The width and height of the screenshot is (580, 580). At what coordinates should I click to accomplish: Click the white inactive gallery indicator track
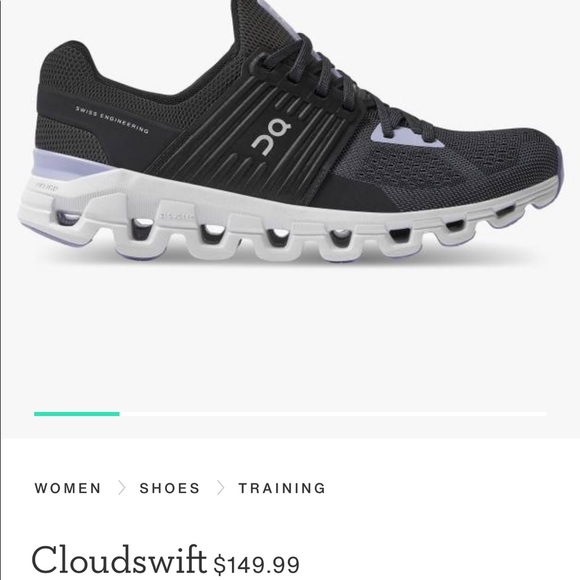coord(333,414)
